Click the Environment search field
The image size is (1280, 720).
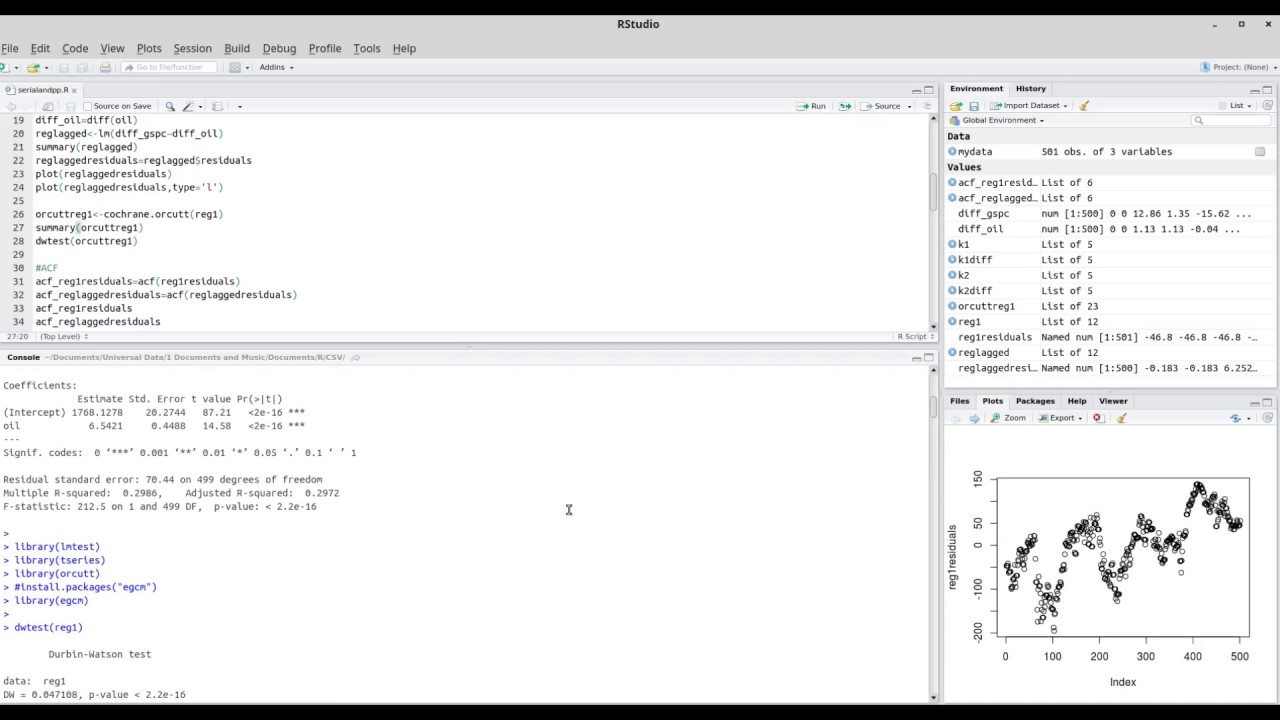1231,120
